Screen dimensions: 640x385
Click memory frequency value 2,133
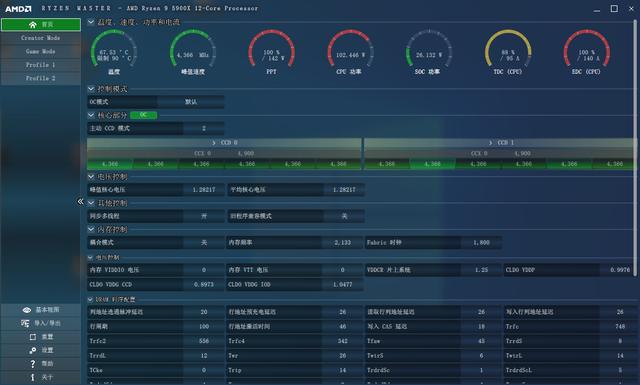point(342,243)
